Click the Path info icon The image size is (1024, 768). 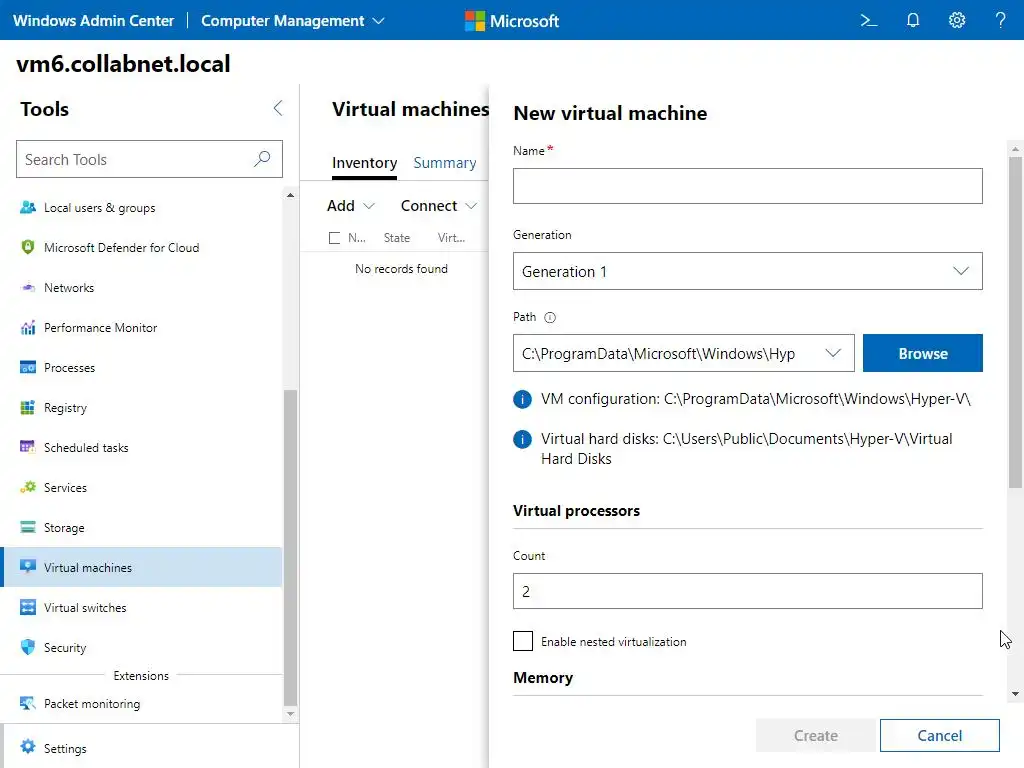click(550, 318)
